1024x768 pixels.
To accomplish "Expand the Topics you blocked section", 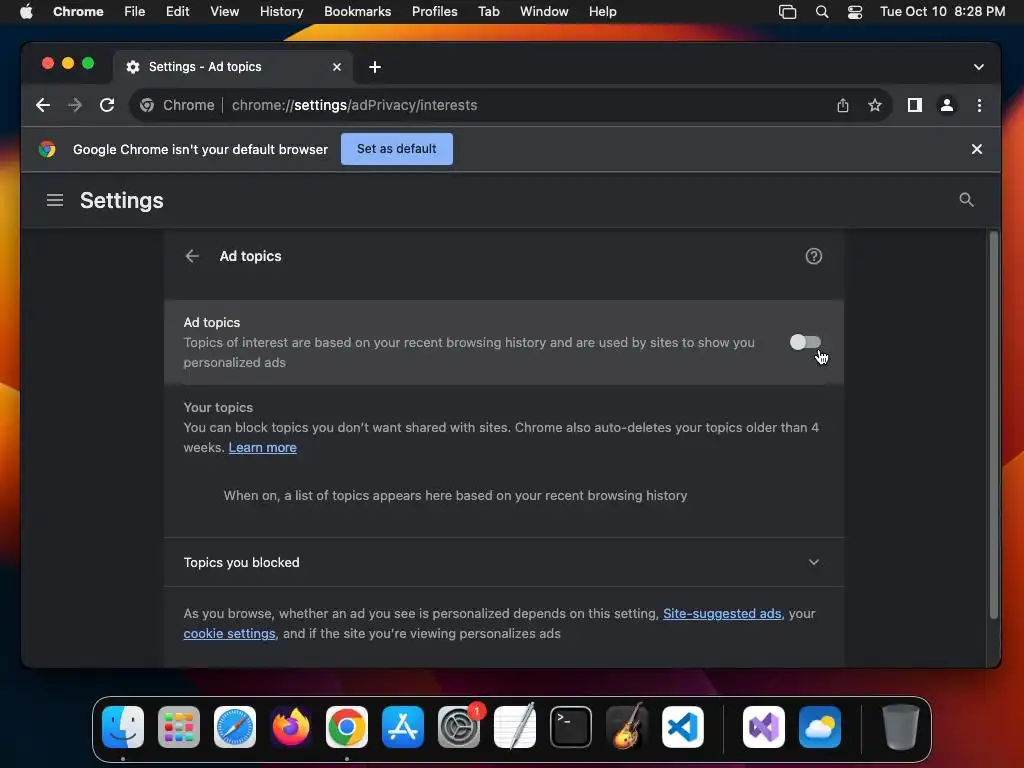I will 813,562.
